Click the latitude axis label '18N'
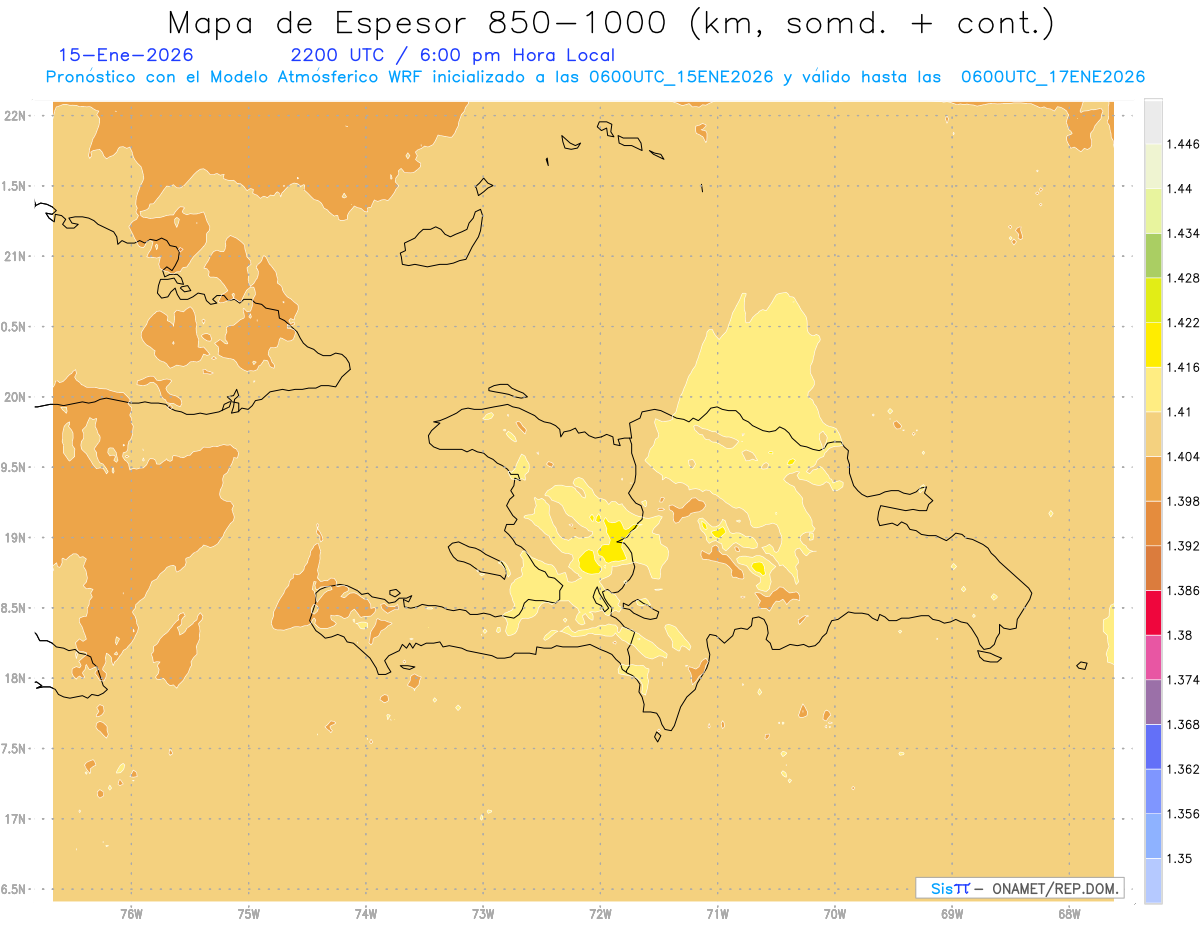This screenshot has height=927, width=1200. (15, 679)
